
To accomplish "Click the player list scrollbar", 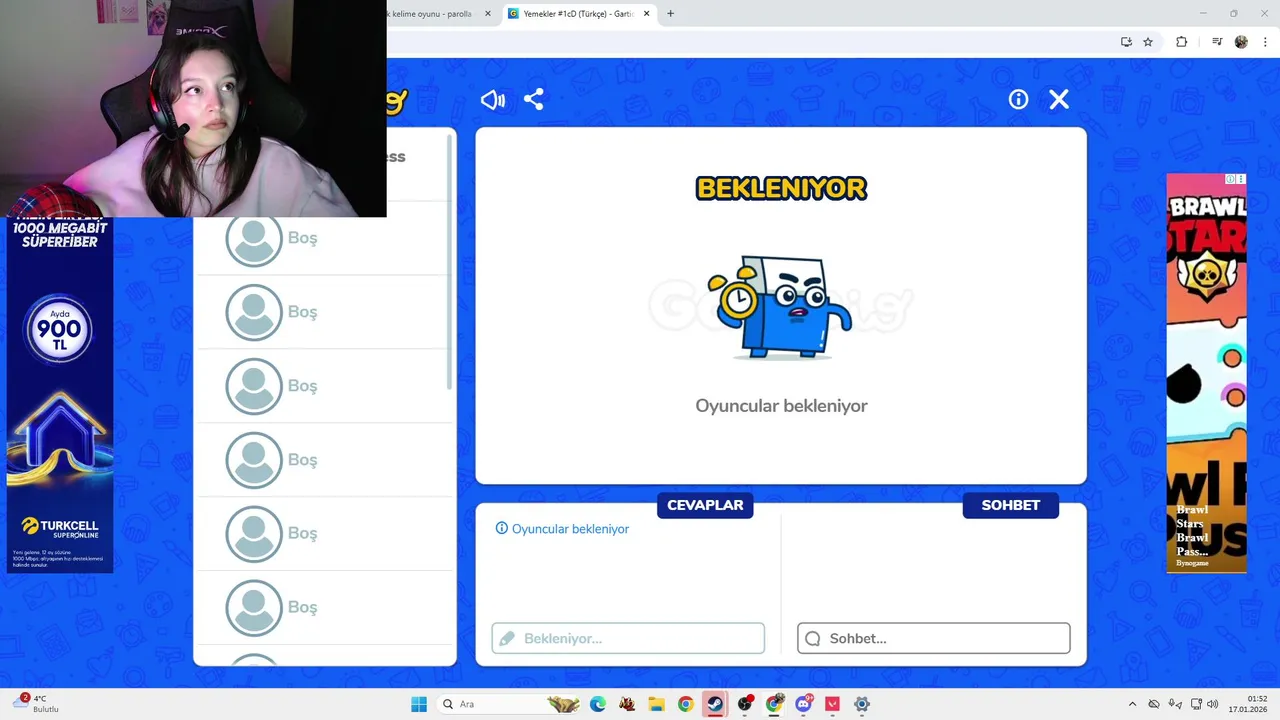I will [450, 260].
